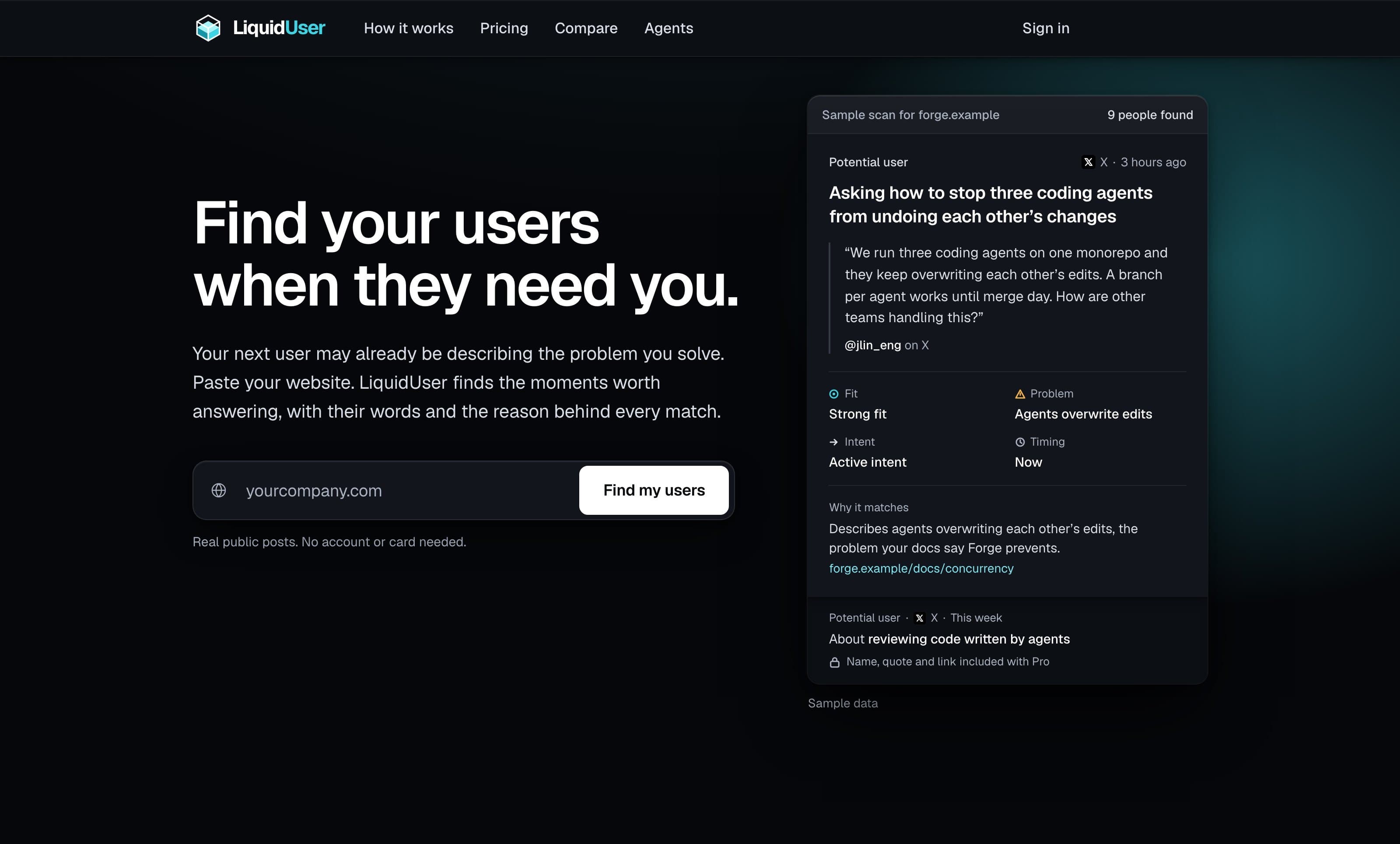The height and width of the screenshot is (844, 1400).
Task: Open the Compare menu item
Action: point(586,28)
